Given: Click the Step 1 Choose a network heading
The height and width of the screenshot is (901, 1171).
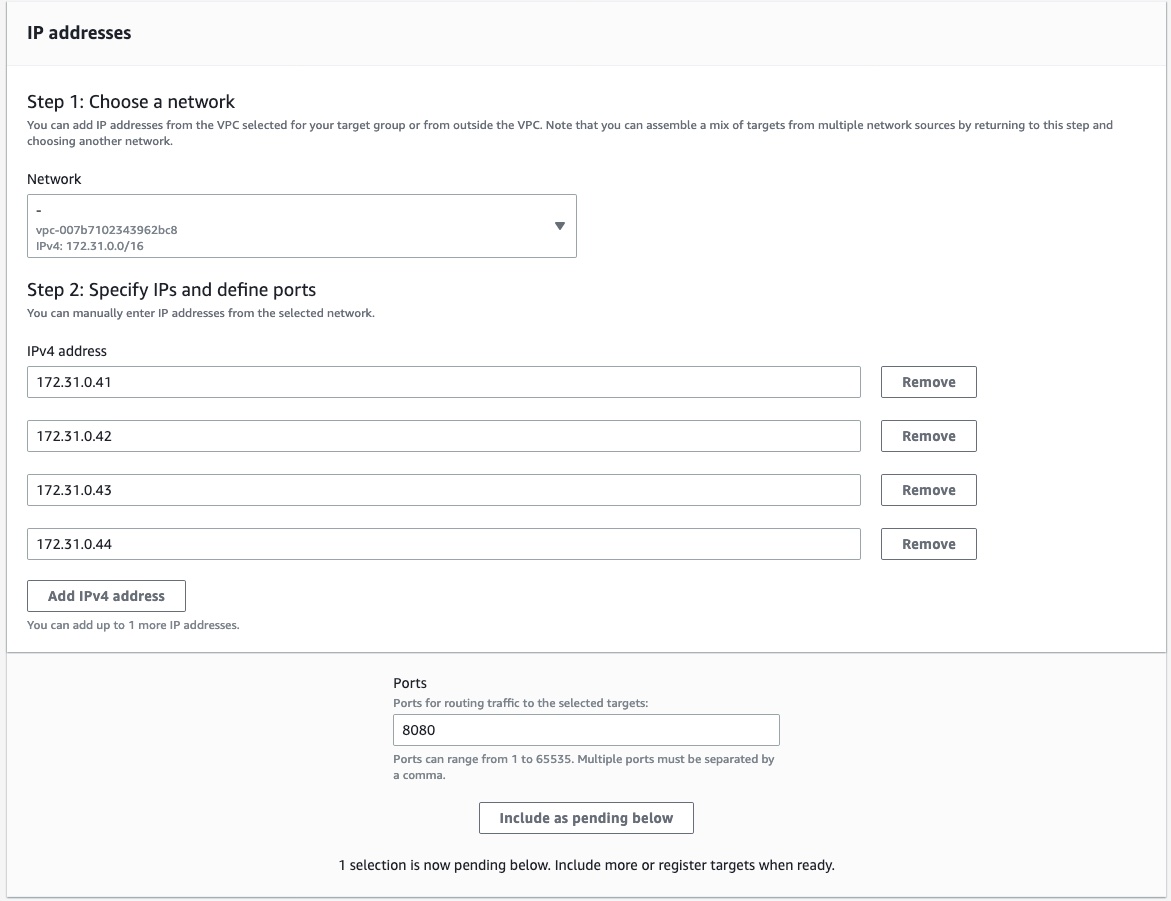Looking at the screenshot, I should click(130, 101).
